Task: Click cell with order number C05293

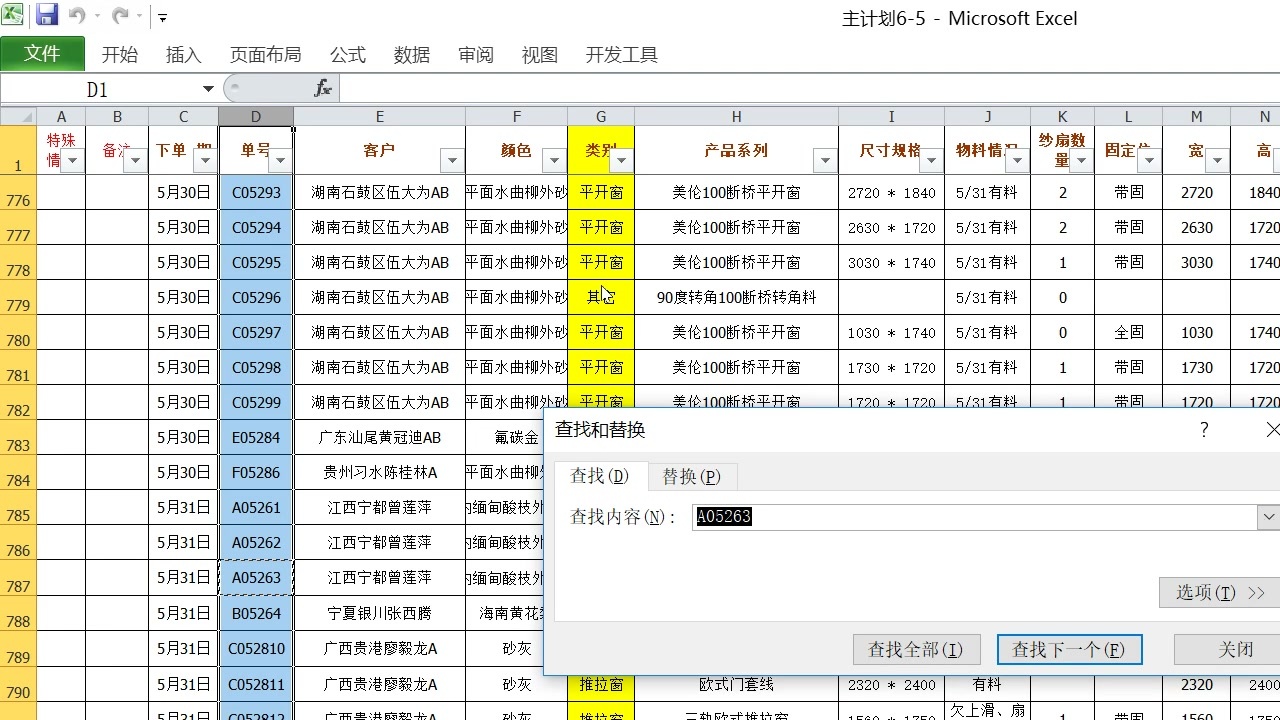Action: (x=256, y=192)
